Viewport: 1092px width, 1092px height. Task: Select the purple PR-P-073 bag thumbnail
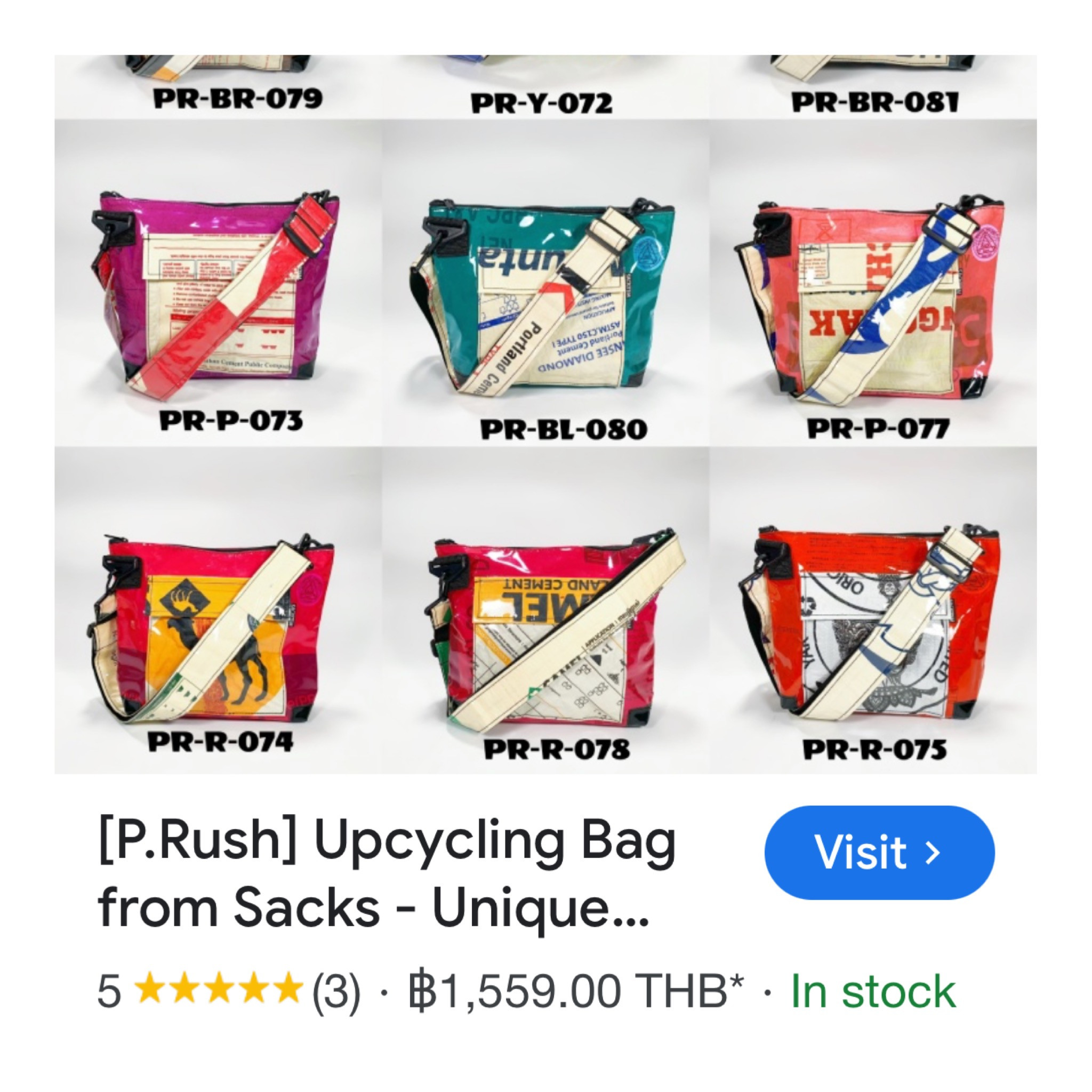coord(218,283)
